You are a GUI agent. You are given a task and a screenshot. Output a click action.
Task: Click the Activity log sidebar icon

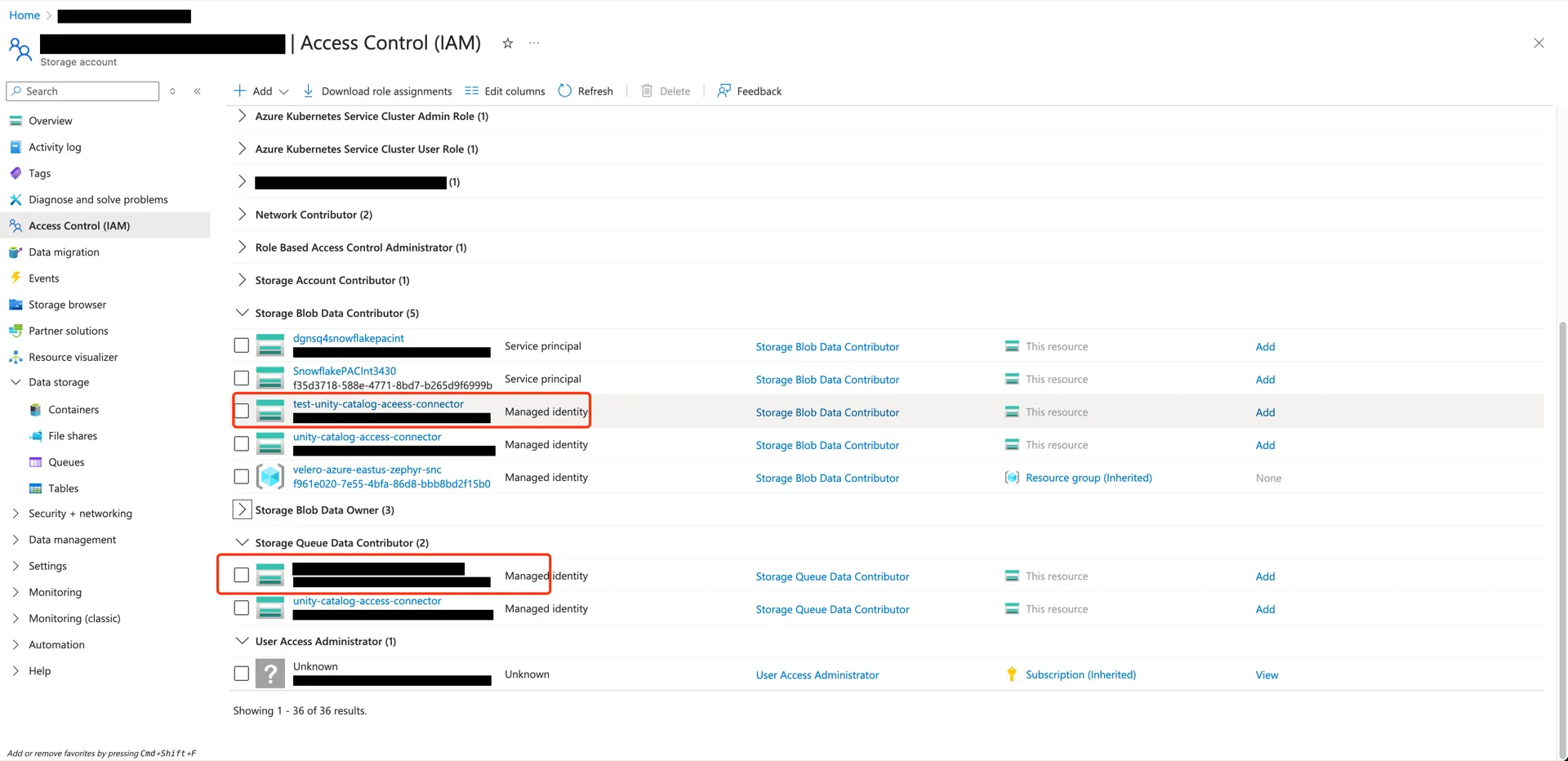16,147
